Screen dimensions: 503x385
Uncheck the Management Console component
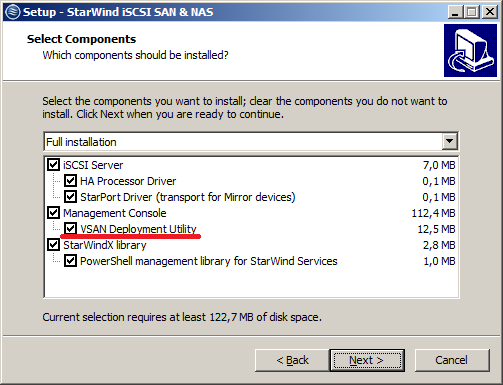[x=53, y=213]
